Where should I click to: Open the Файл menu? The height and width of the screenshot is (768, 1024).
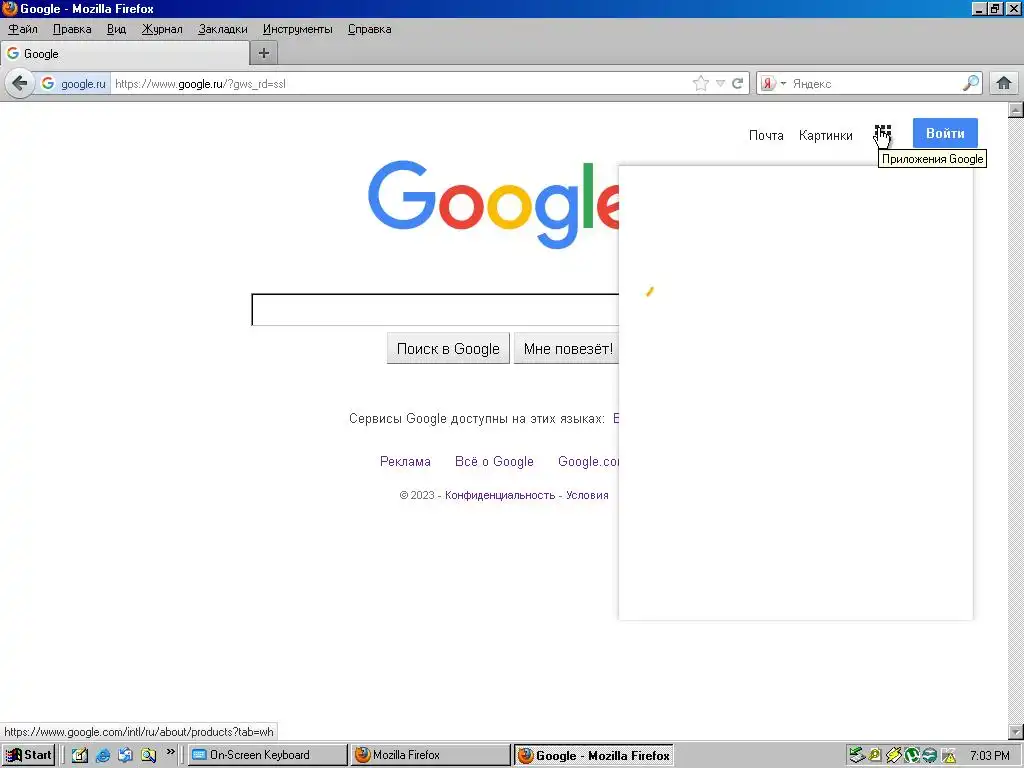23,29
